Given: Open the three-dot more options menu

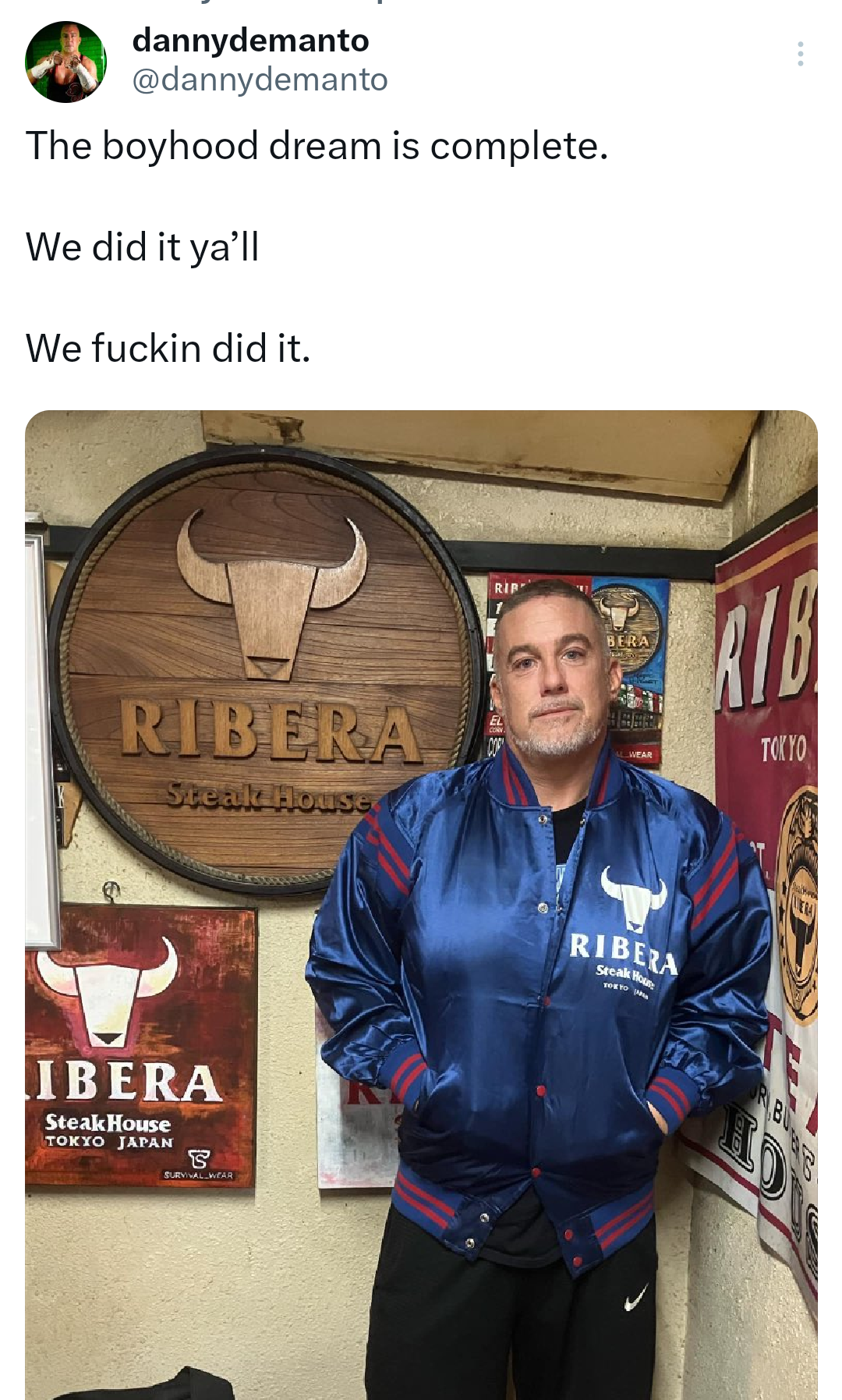Looking at the screenshot, I should pos(800,54).
